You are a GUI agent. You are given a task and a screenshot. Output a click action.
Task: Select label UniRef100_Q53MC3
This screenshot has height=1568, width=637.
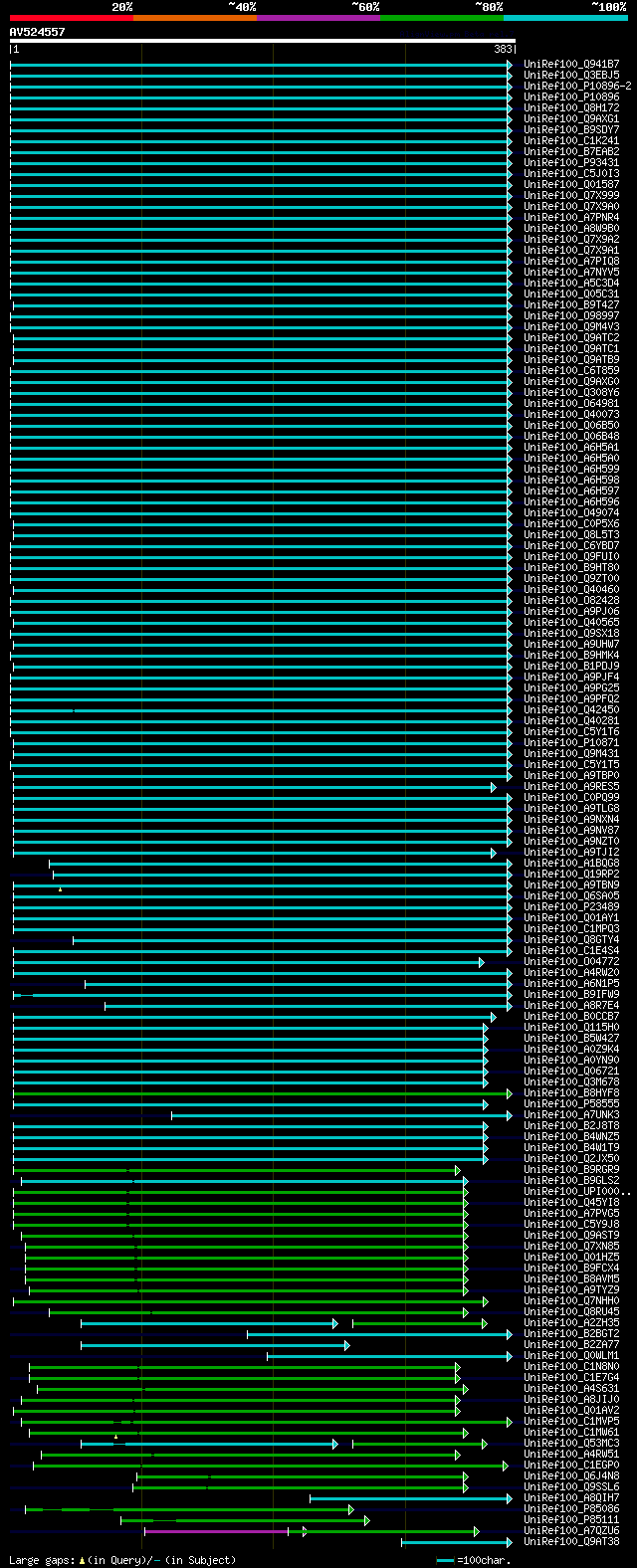tap(571, 1443)
